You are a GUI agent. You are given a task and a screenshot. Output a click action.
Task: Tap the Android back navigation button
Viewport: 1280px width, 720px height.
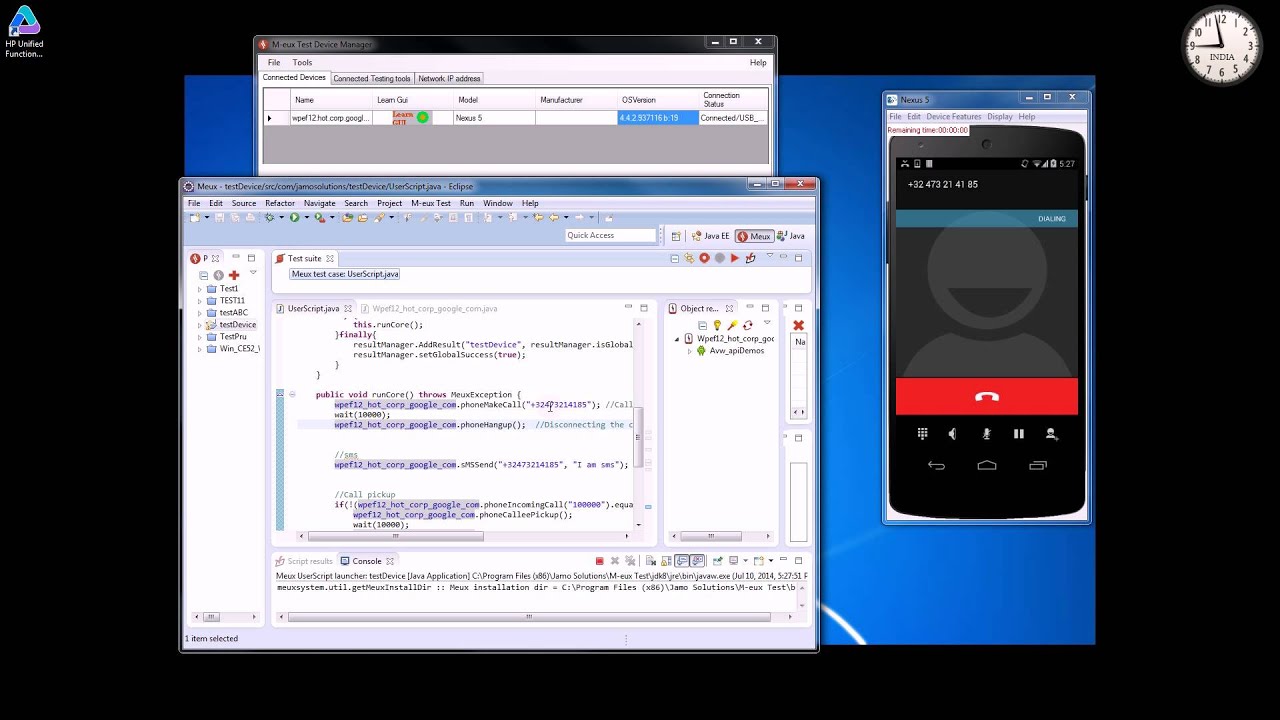(x=936, y=465)
